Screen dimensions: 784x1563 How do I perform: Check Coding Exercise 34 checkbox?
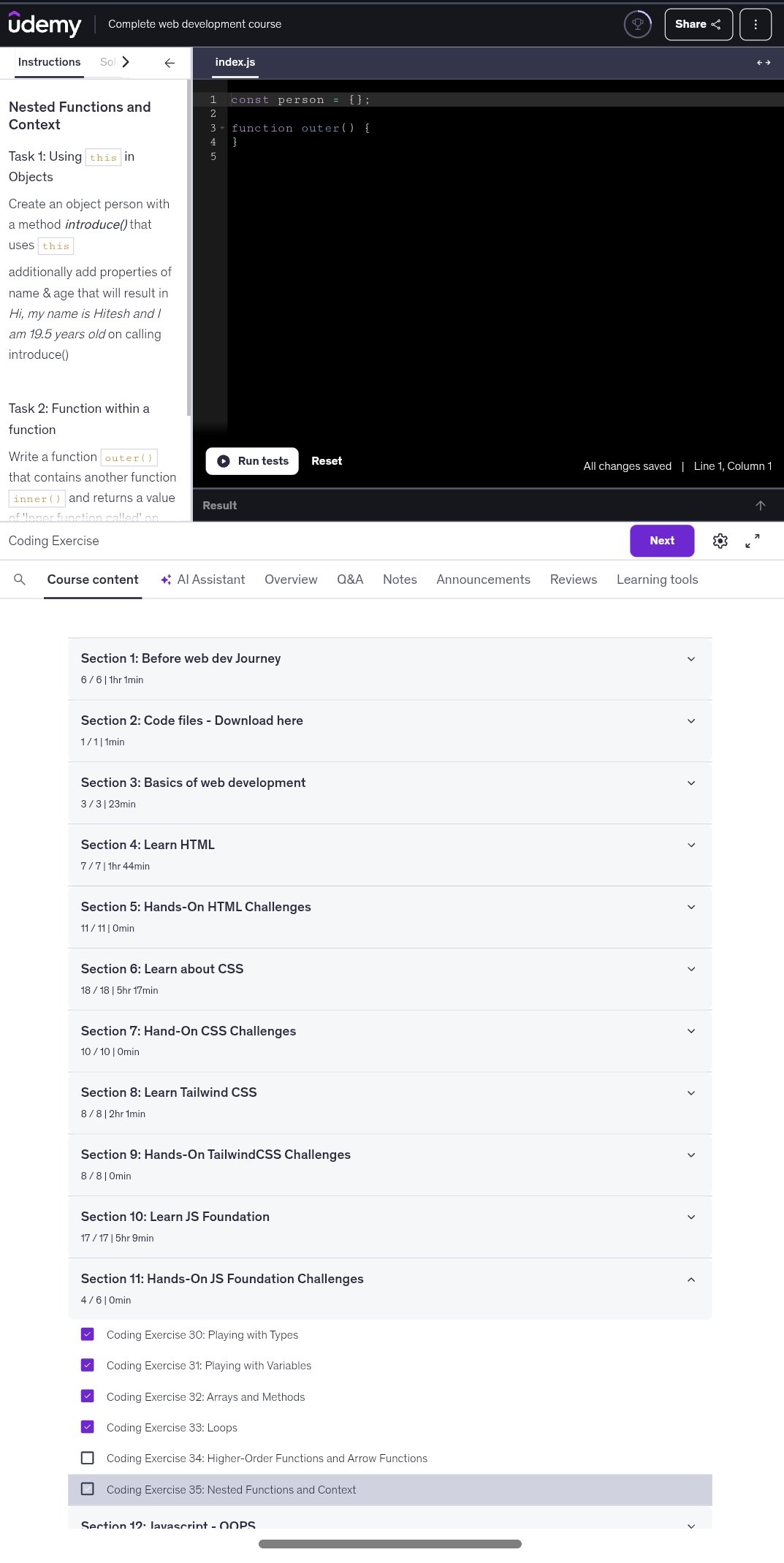88,1458
